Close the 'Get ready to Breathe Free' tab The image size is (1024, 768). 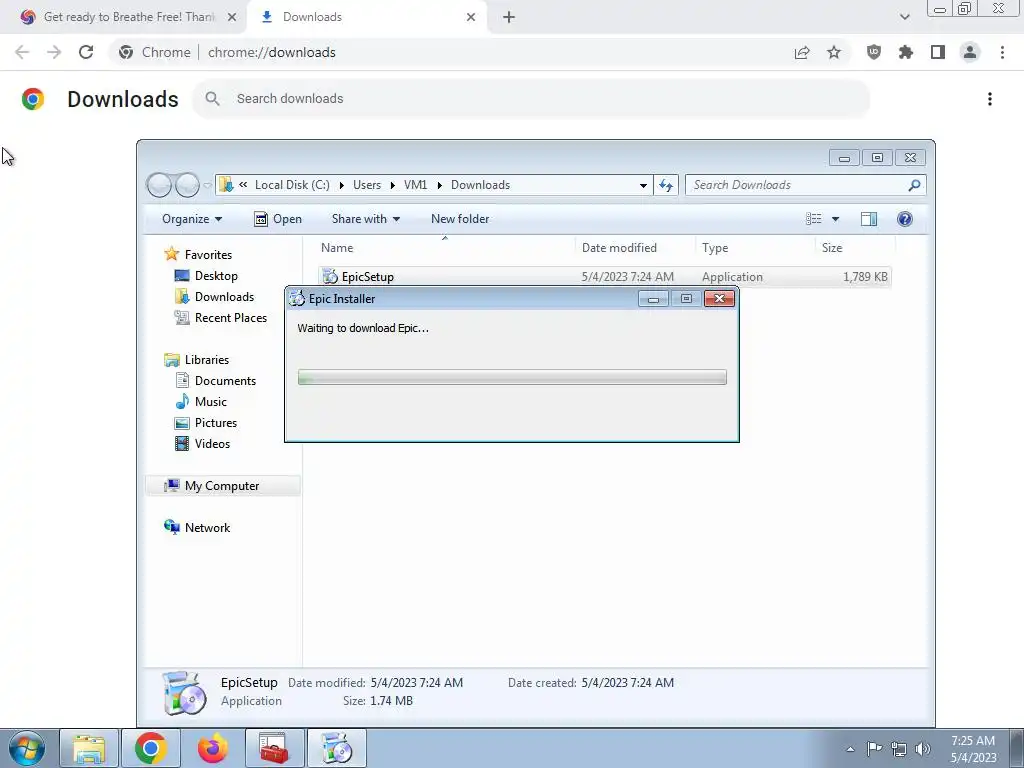coord(232,17)
